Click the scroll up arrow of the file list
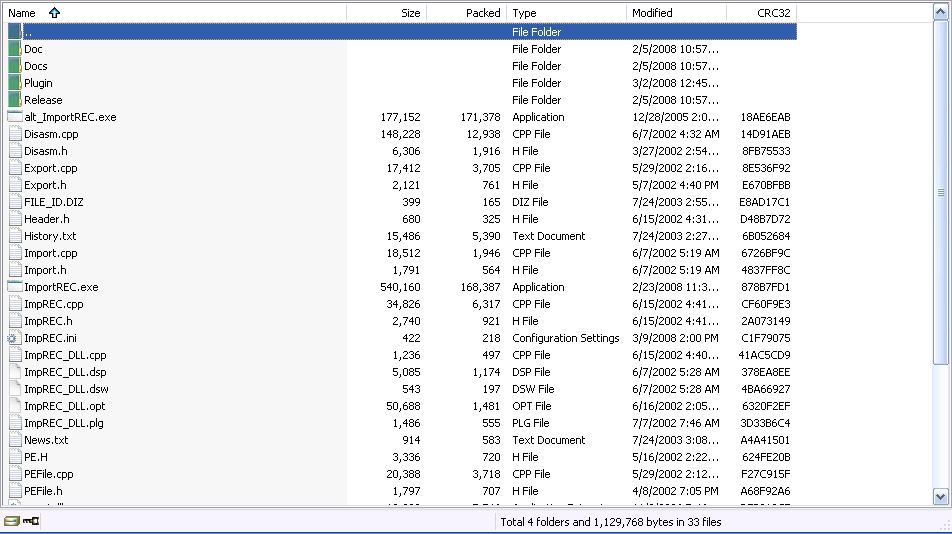This screenshot has height=534, width=952. click(x=940, y=12)
